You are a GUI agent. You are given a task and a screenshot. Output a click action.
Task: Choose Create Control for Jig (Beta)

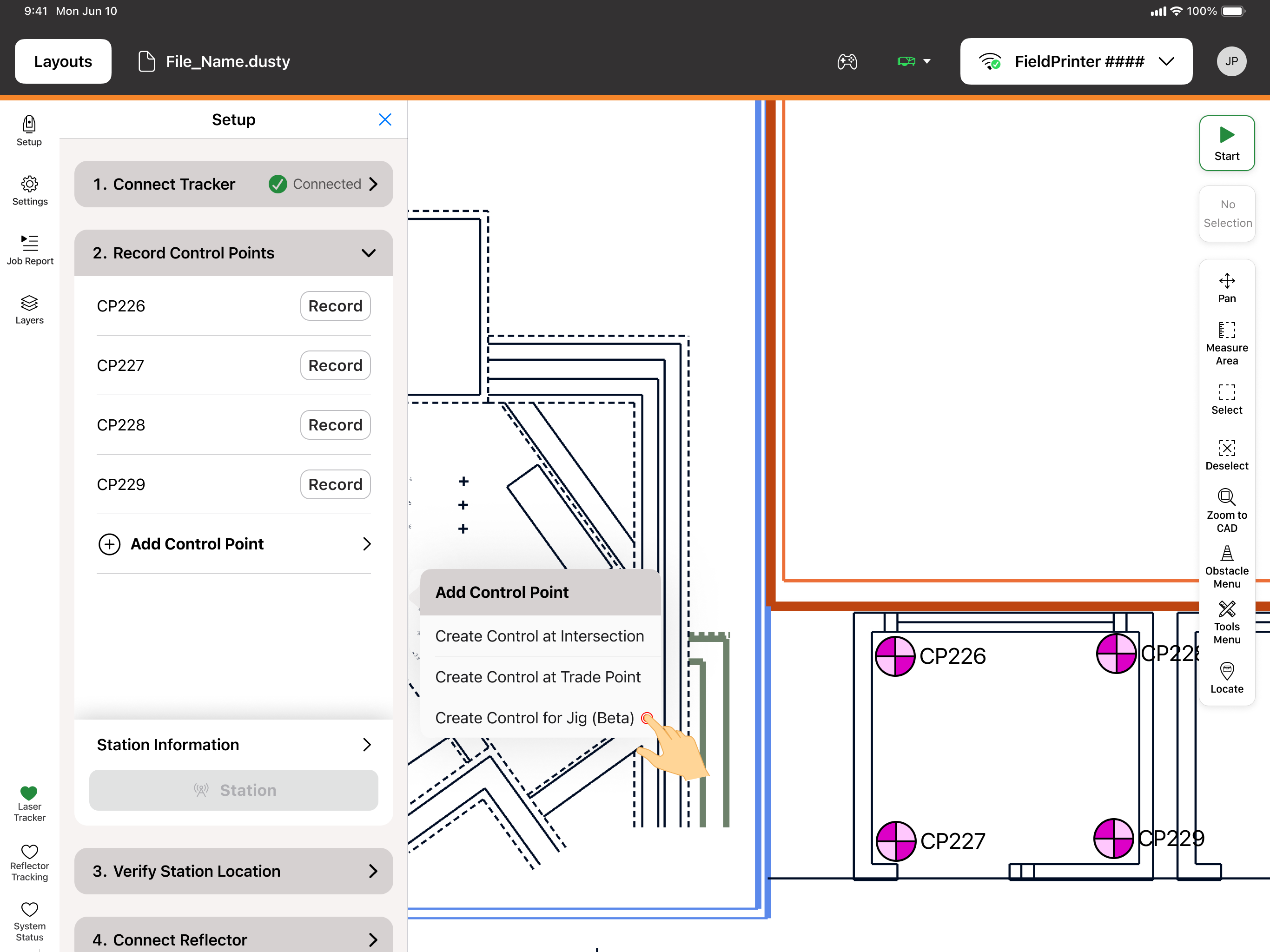[x=540, y=717]
